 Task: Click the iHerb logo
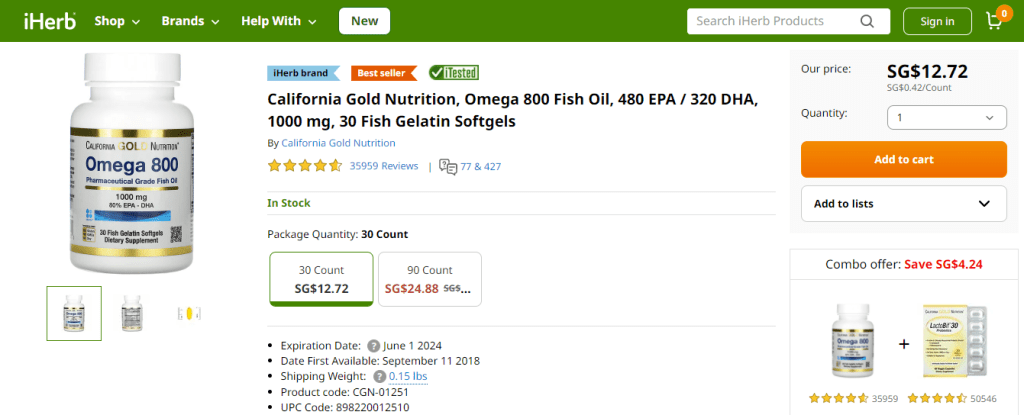[50, 21]
